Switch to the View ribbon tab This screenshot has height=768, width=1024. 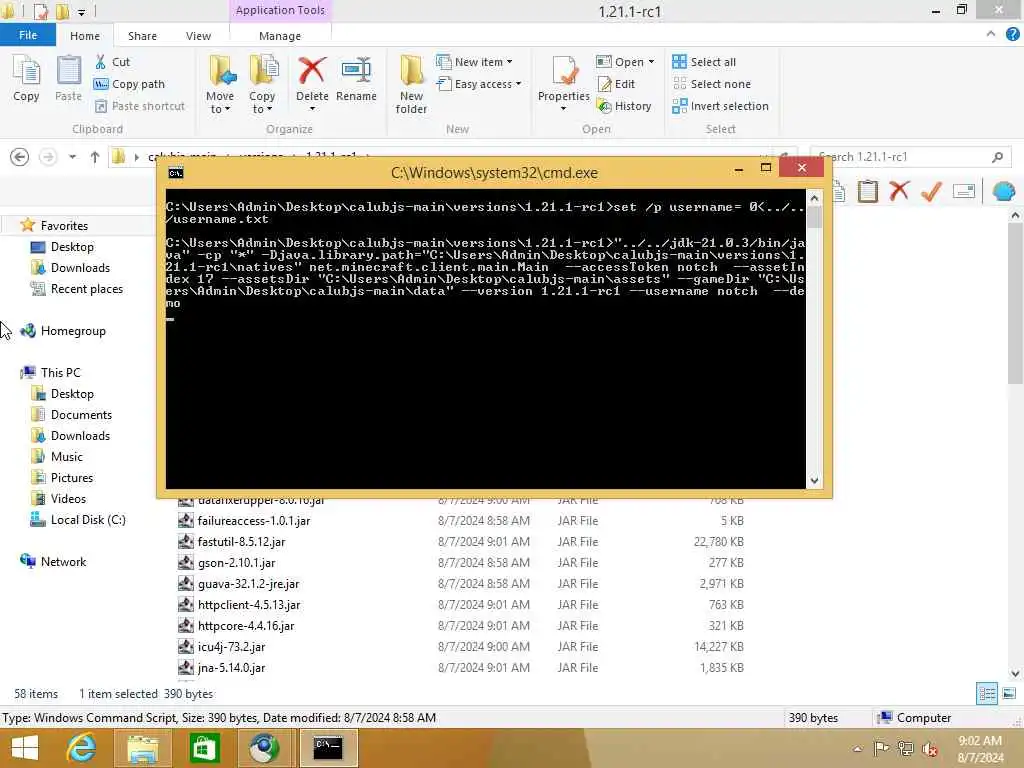[x=198, y=36]
